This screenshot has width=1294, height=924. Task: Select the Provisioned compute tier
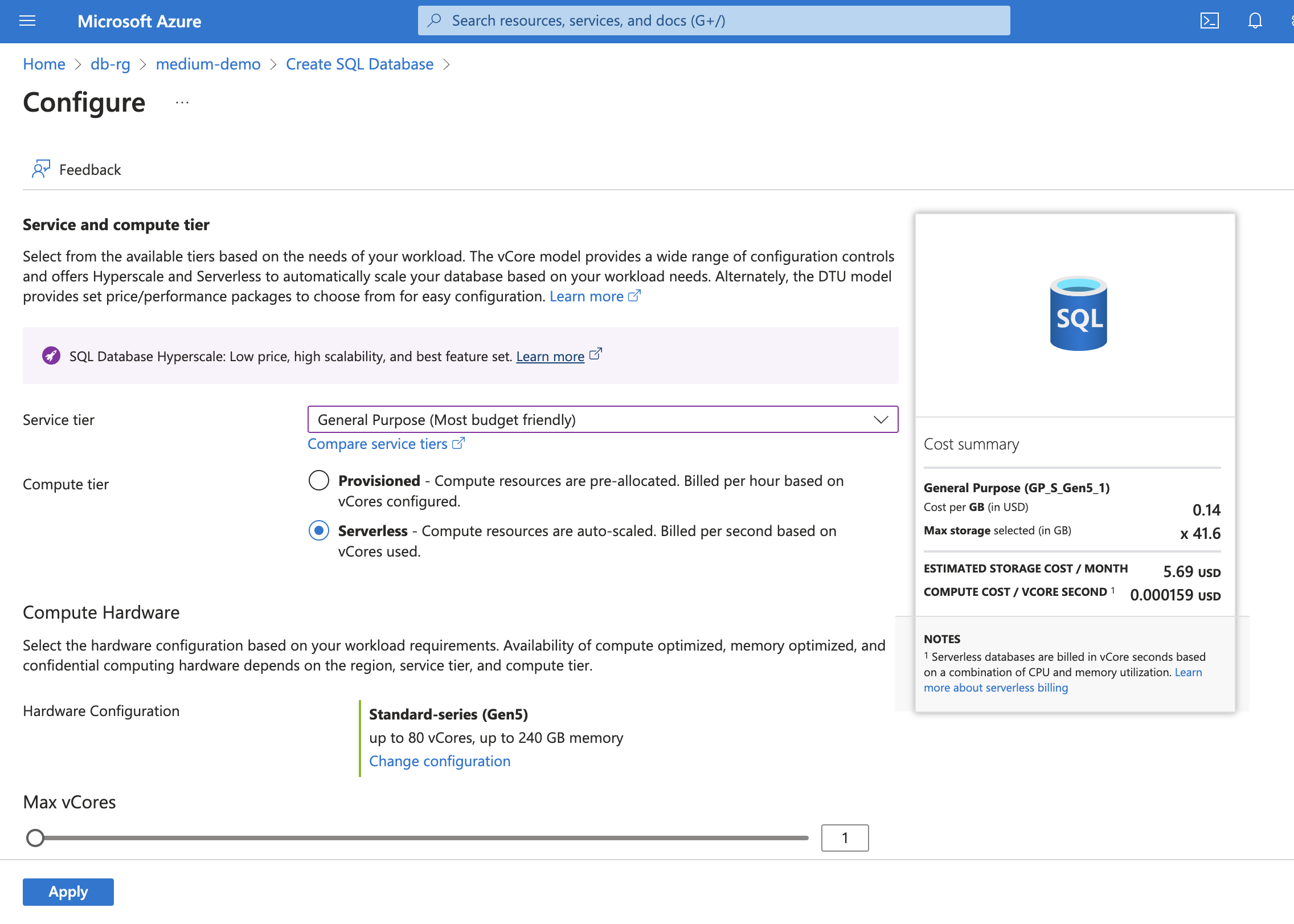pyautogui.click(x=319, y=480)
